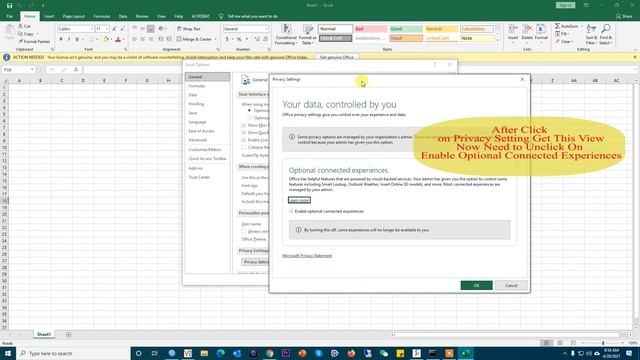Viewport: 640px width, 360px height.
Task: Open Google Chrome from the taskbar
Action: click(x=269, y=353)
